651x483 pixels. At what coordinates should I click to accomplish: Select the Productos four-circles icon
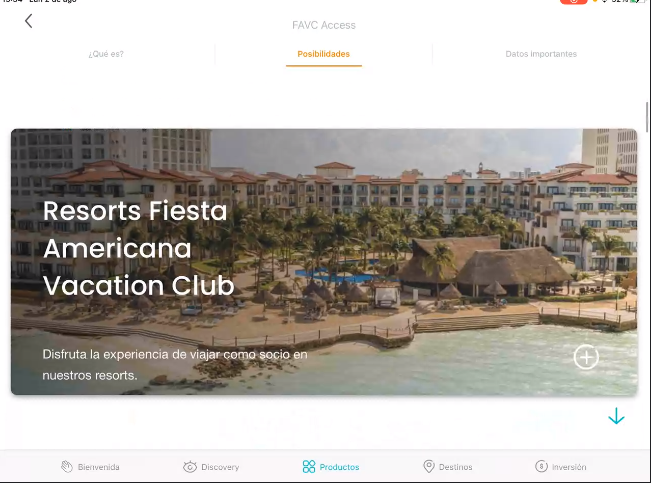[x=309, y=467]
